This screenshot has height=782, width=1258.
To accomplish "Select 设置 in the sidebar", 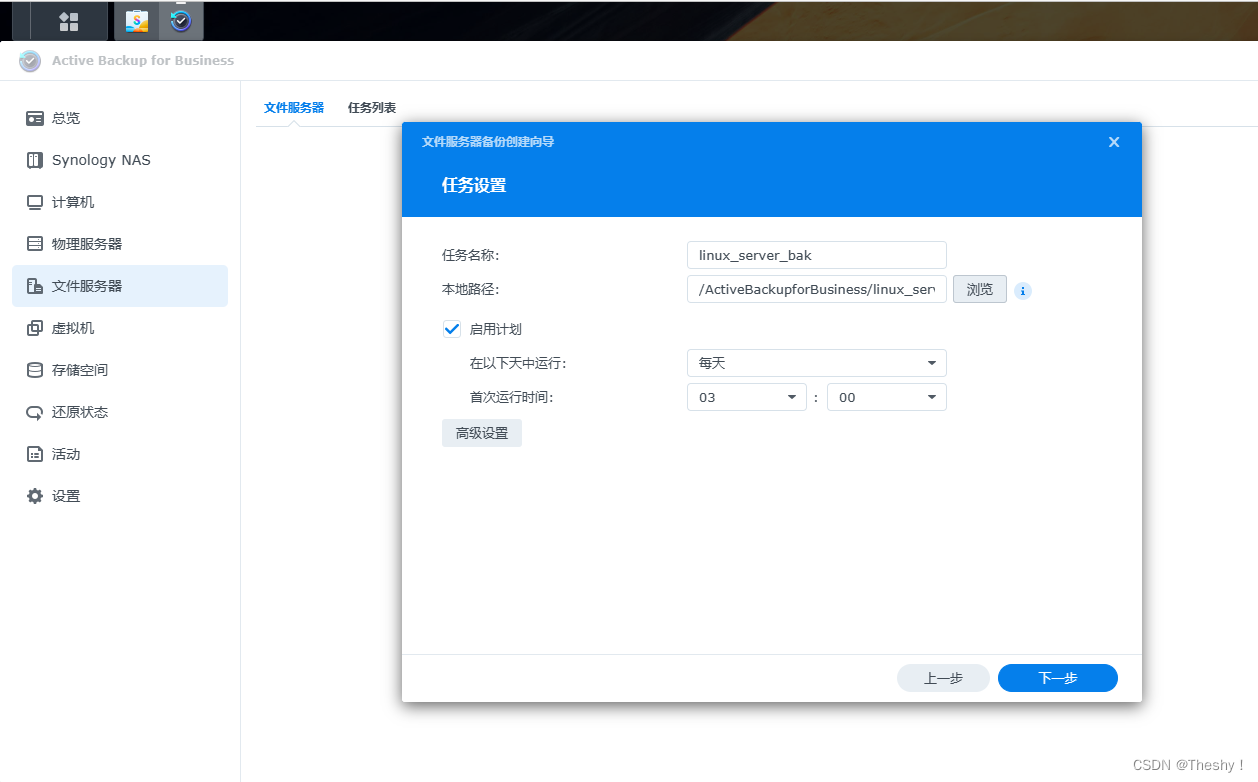I will point(120,496).
